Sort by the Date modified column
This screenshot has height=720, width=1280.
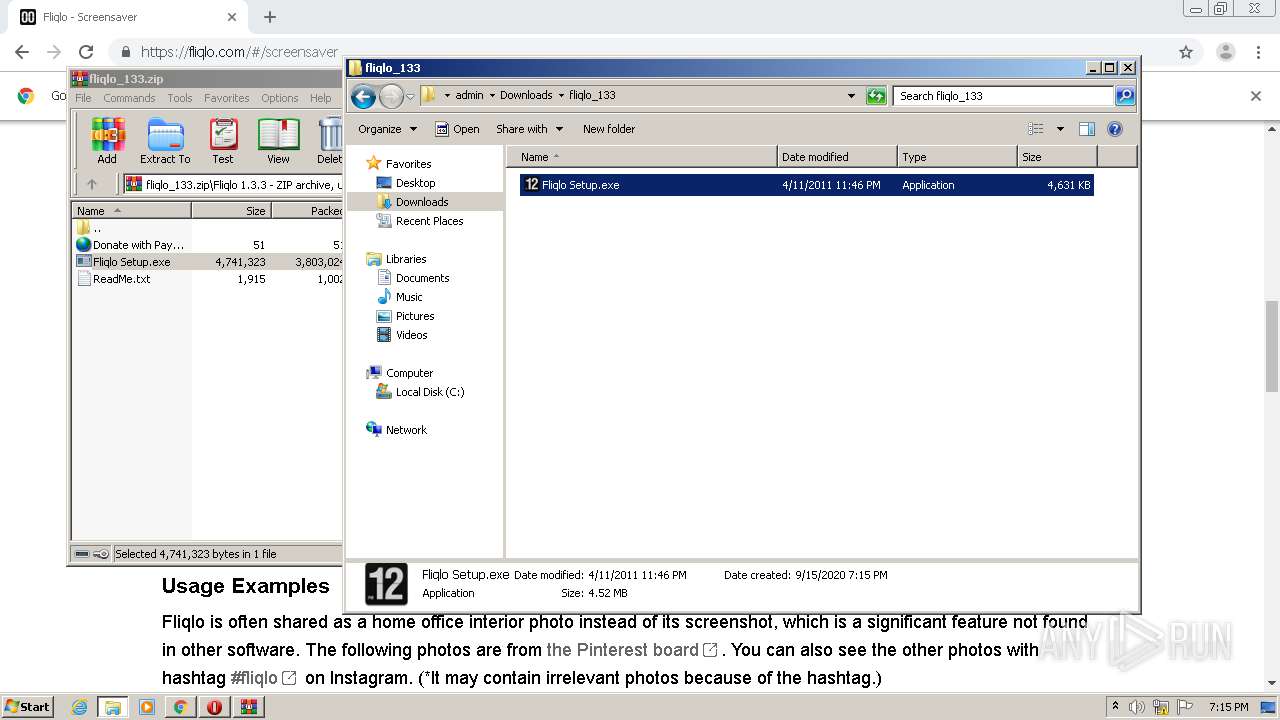(837, 157)
